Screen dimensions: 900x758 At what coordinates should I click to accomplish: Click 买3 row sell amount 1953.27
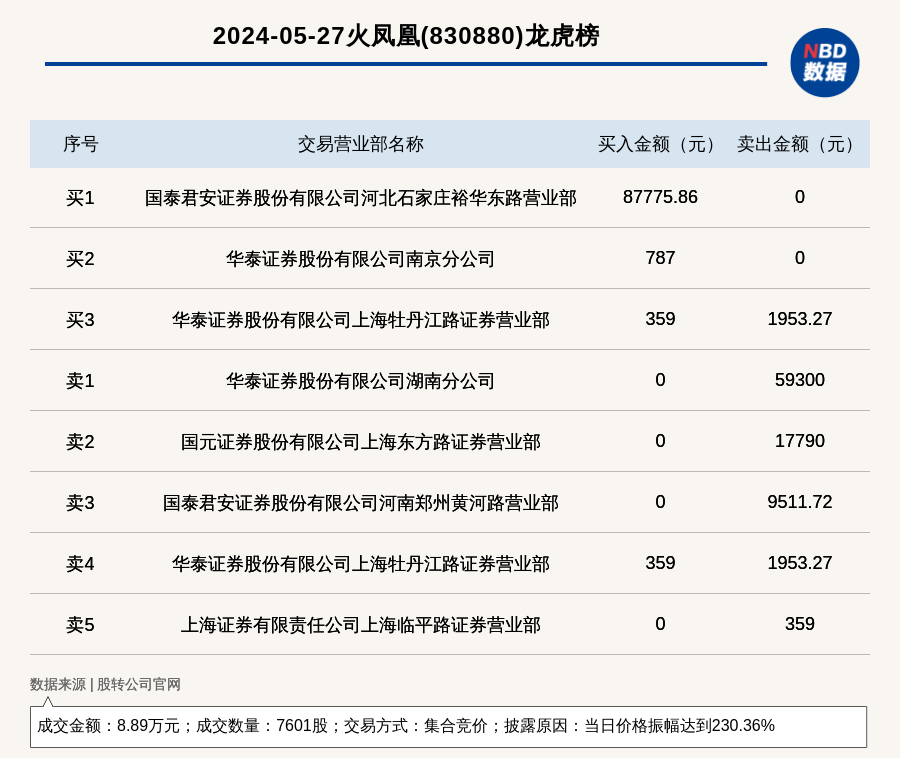click(800, 319)
